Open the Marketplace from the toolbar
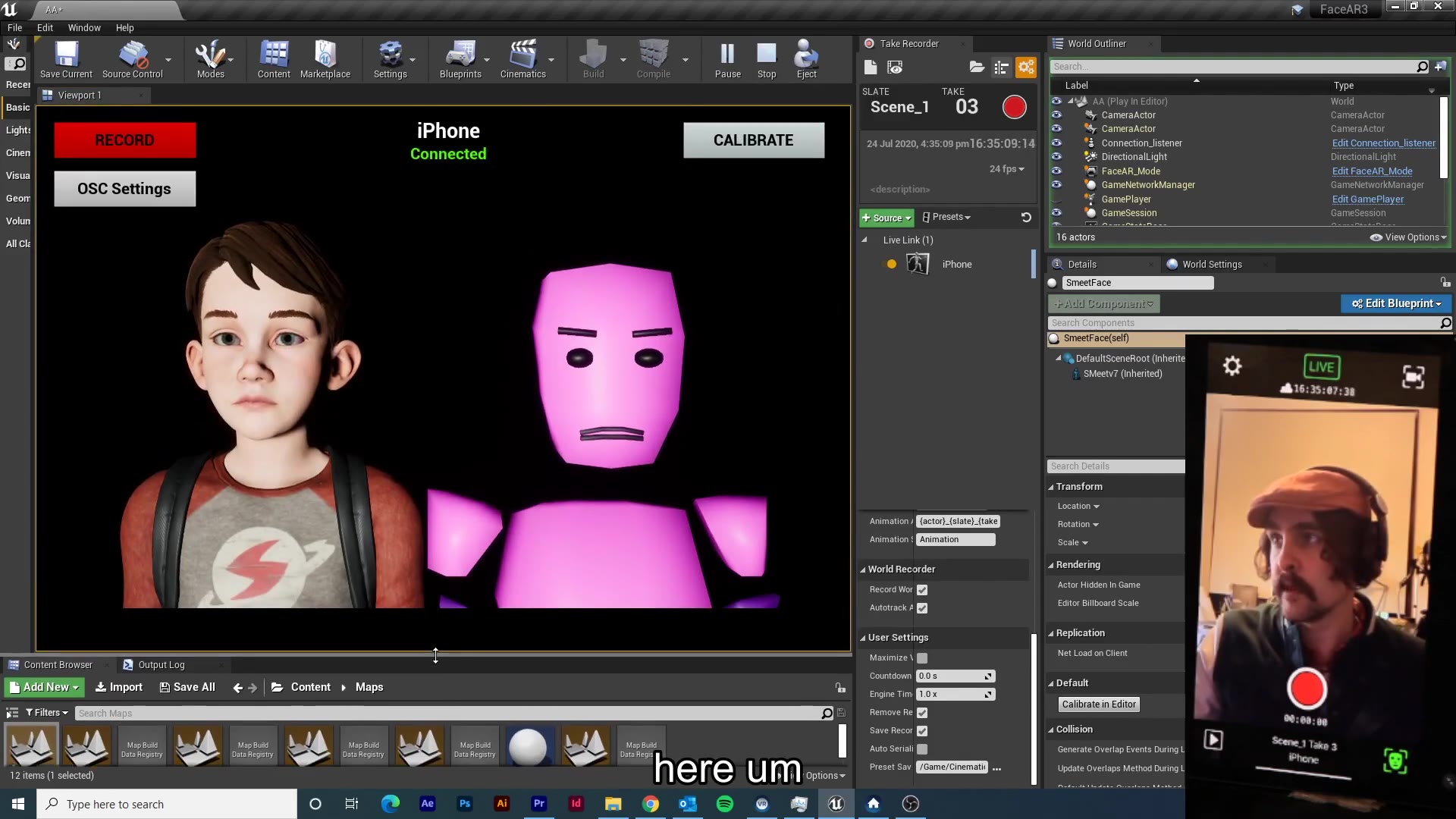 point(325,59)
